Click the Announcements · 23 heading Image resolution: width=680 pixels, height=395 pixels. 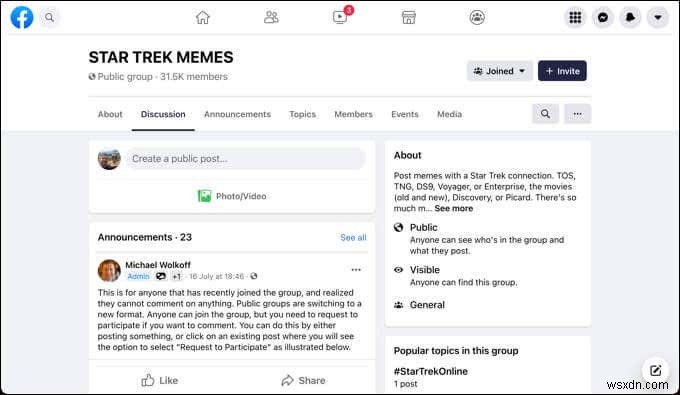click(x=144, y=237)
